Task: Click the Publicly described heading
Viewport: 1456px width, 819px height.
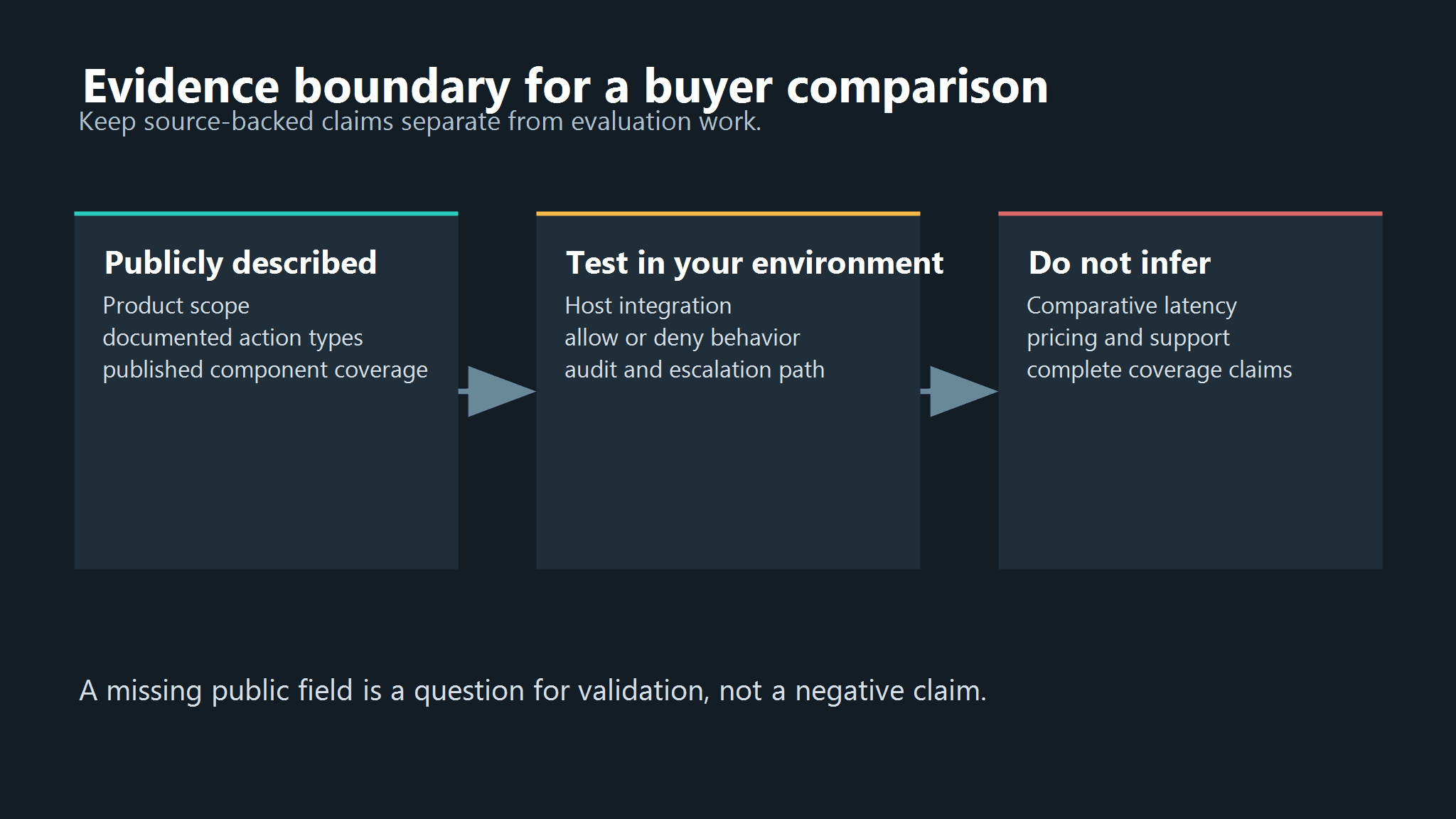Action: tap(240, 263)
